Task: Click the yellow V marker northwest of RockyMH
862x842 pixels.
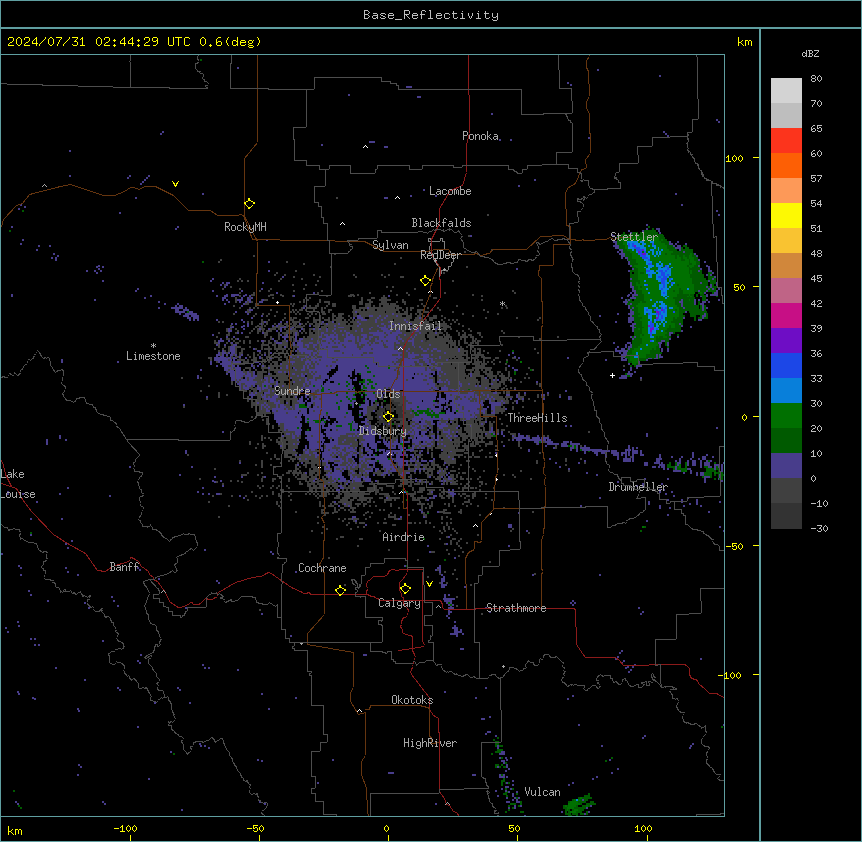Action: pyautogui.click(x=175, y=184)
